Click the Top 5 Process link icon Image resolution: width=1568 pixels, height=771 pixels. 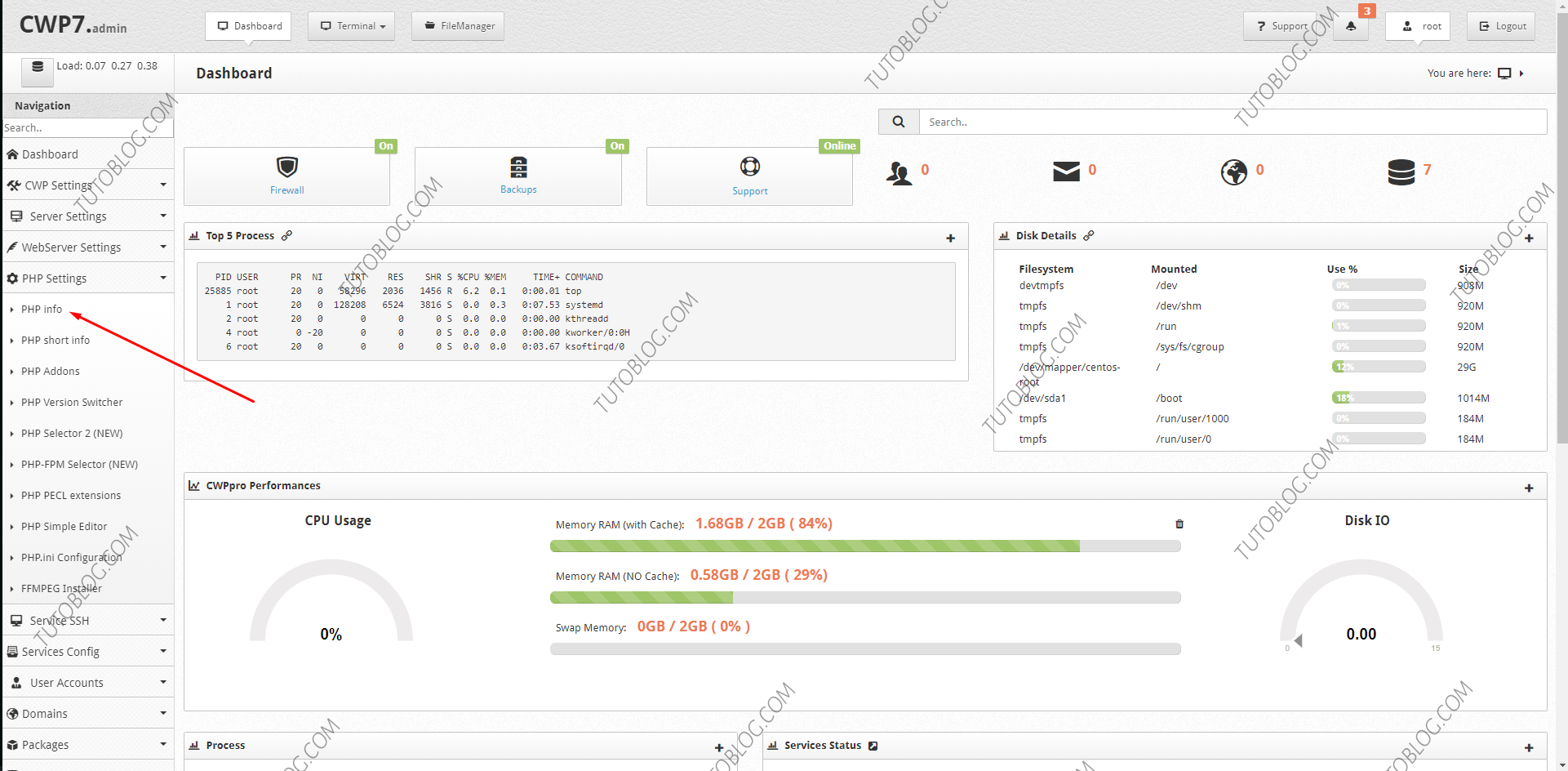point(287,235)
